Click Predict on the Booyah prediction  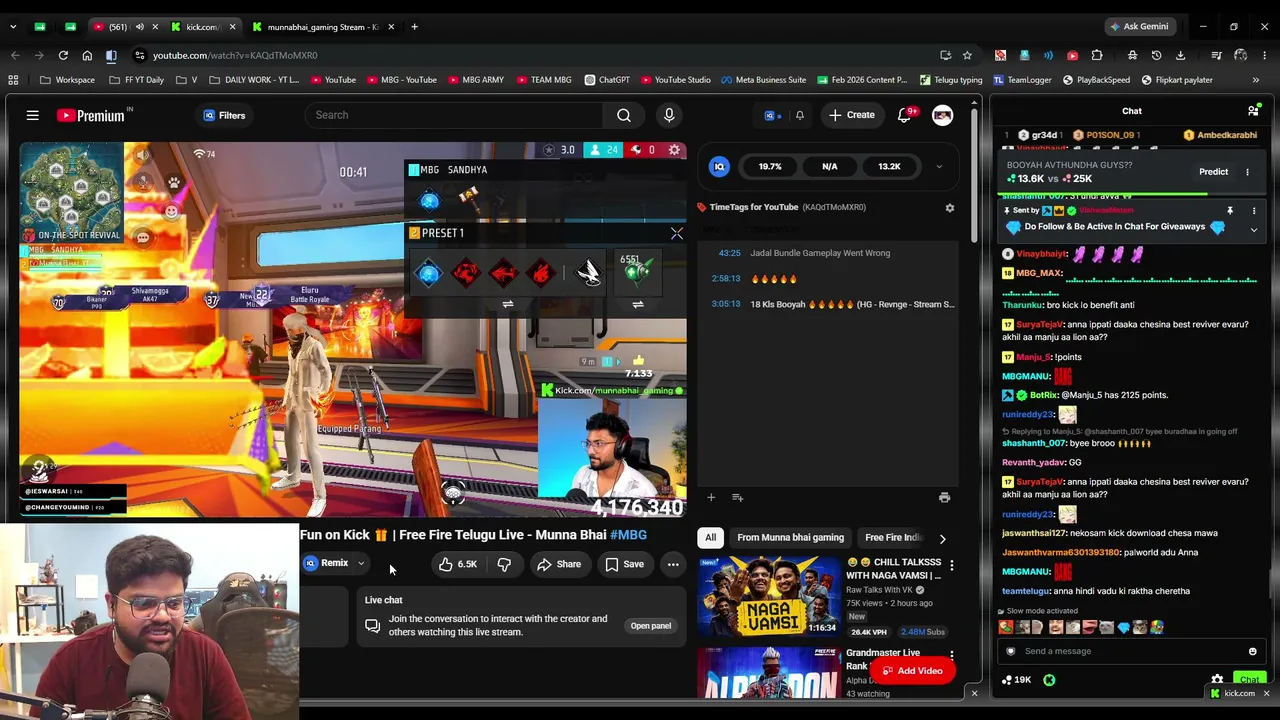1213,172
